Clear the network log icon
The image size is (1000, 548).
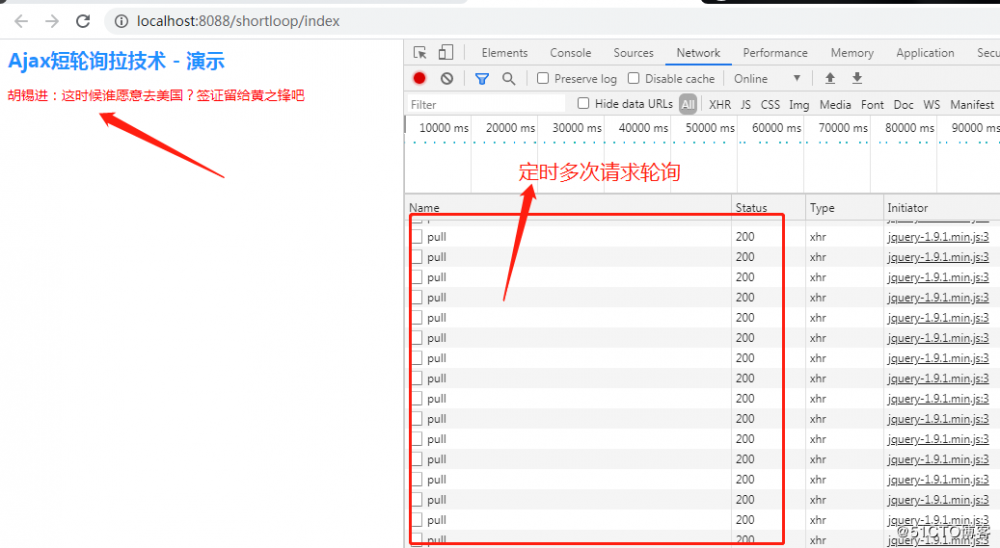pos(446,78)
